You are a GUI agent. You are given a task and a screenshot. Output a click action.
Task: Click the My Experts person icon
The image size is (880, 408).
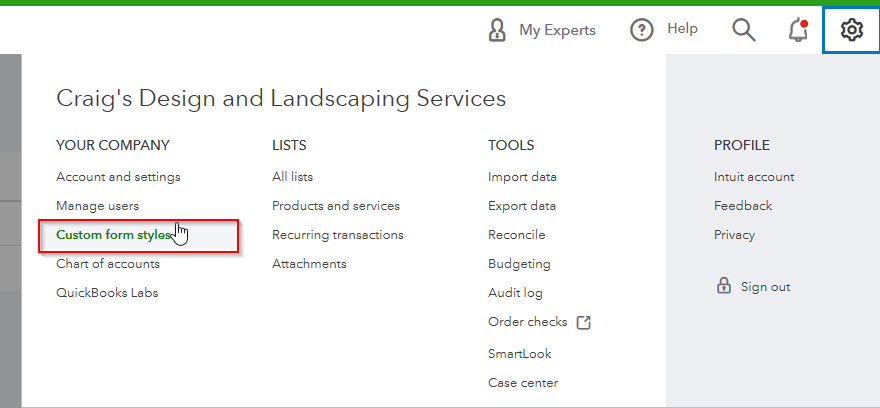pyautogui.click(x=497, y=30)
